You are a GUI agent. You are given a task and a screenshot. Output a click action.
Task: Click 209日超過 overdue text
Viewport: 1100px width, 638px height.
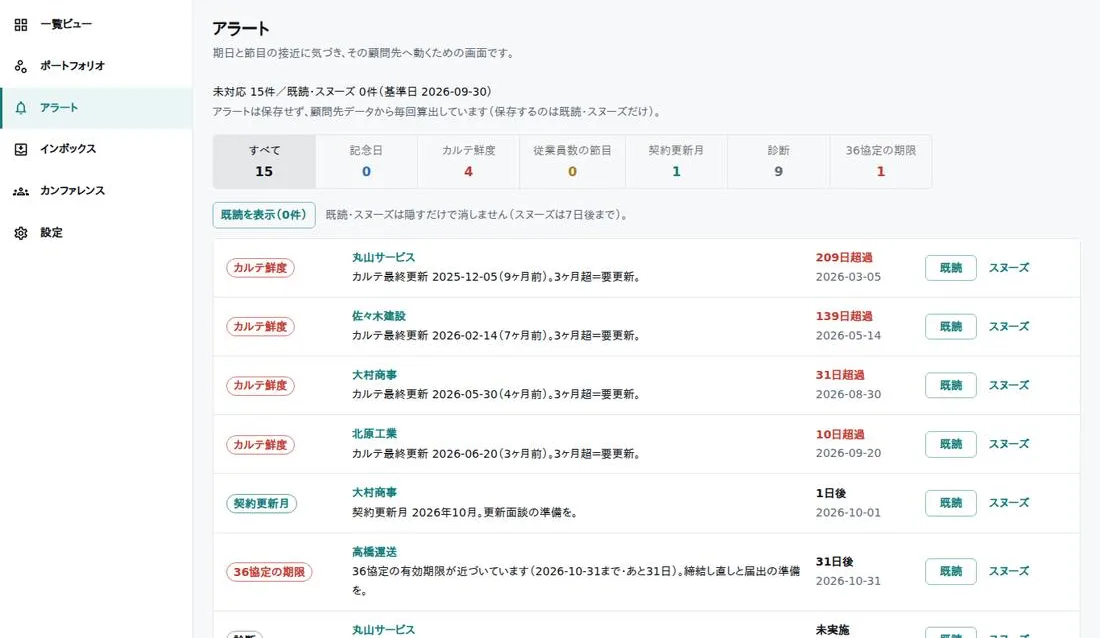[x=844, y=258]
